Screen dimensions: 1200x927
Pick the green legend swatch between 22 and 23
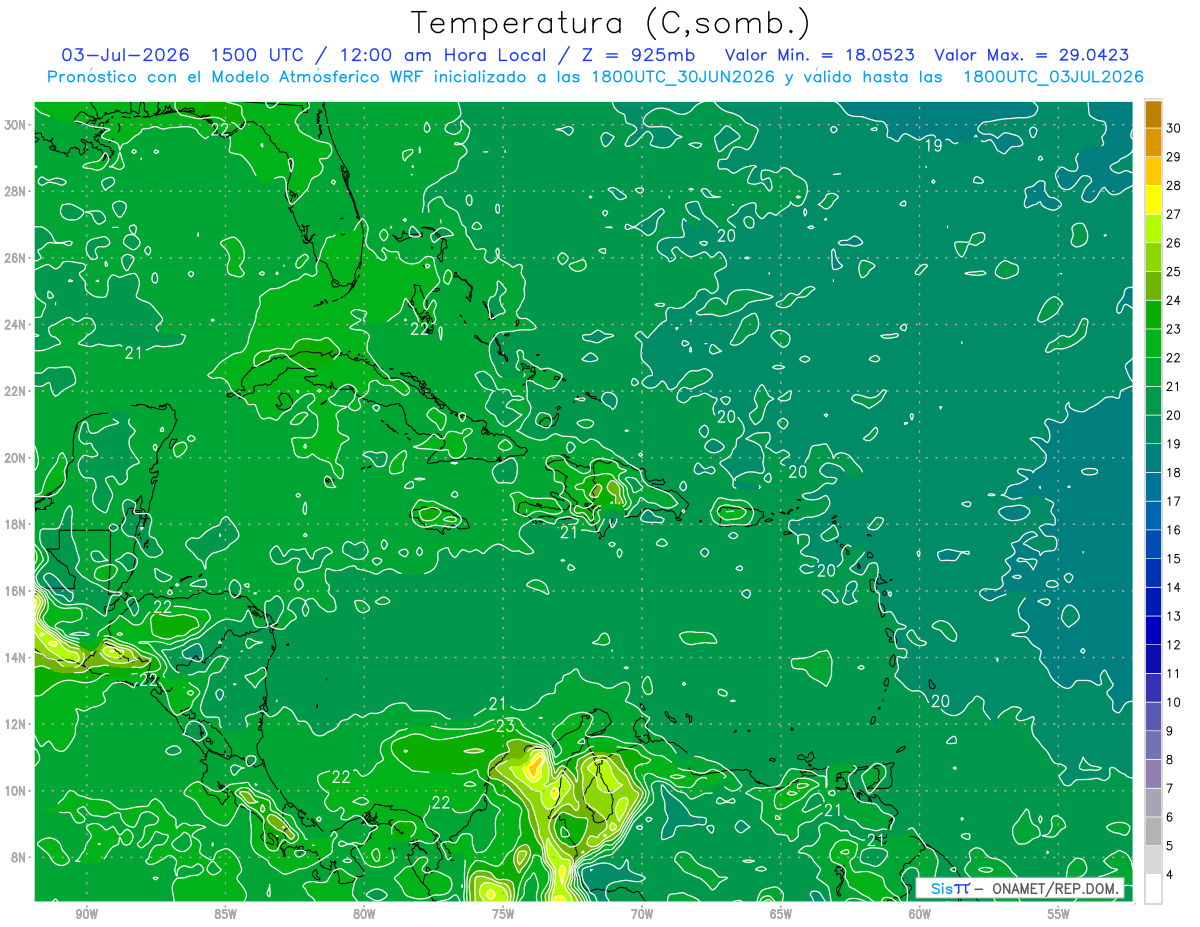tap(1153, 343)
